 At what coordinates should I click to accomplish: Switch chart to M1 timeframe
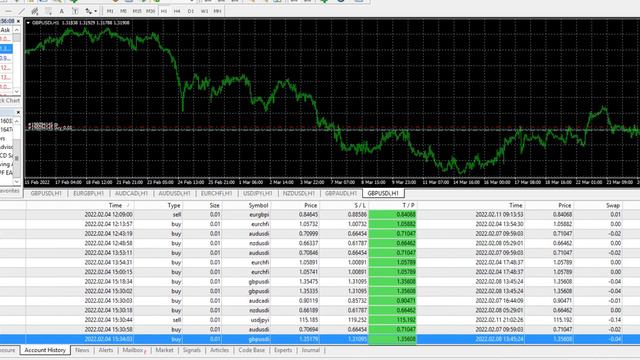110,11
